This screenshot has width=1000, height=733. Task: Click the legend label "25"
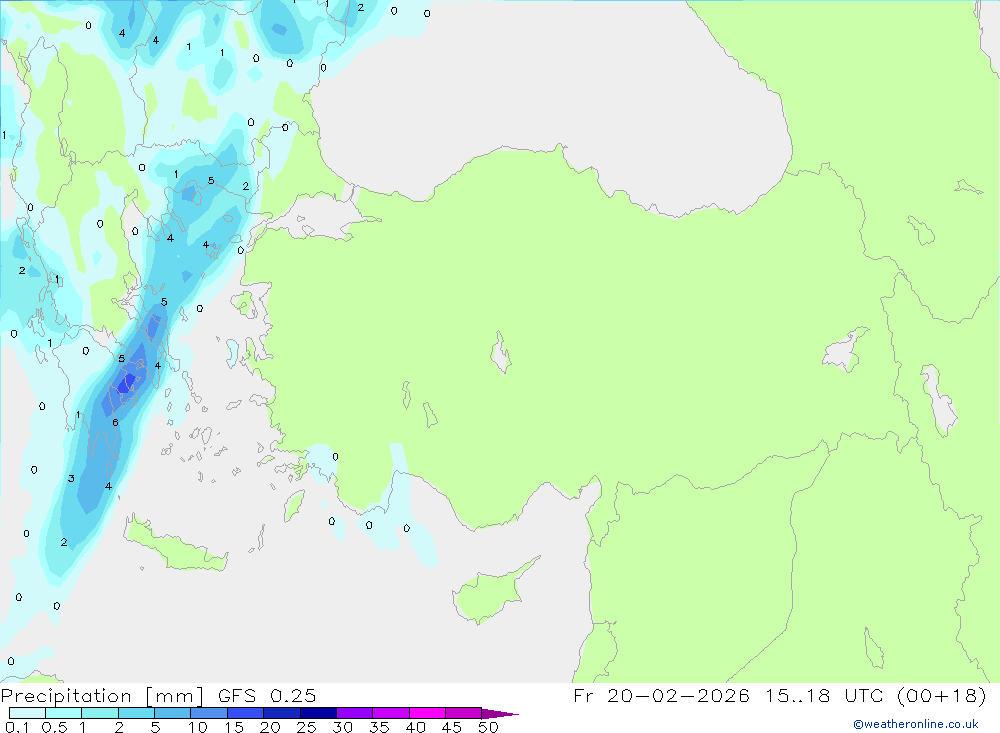click(307, 727)
